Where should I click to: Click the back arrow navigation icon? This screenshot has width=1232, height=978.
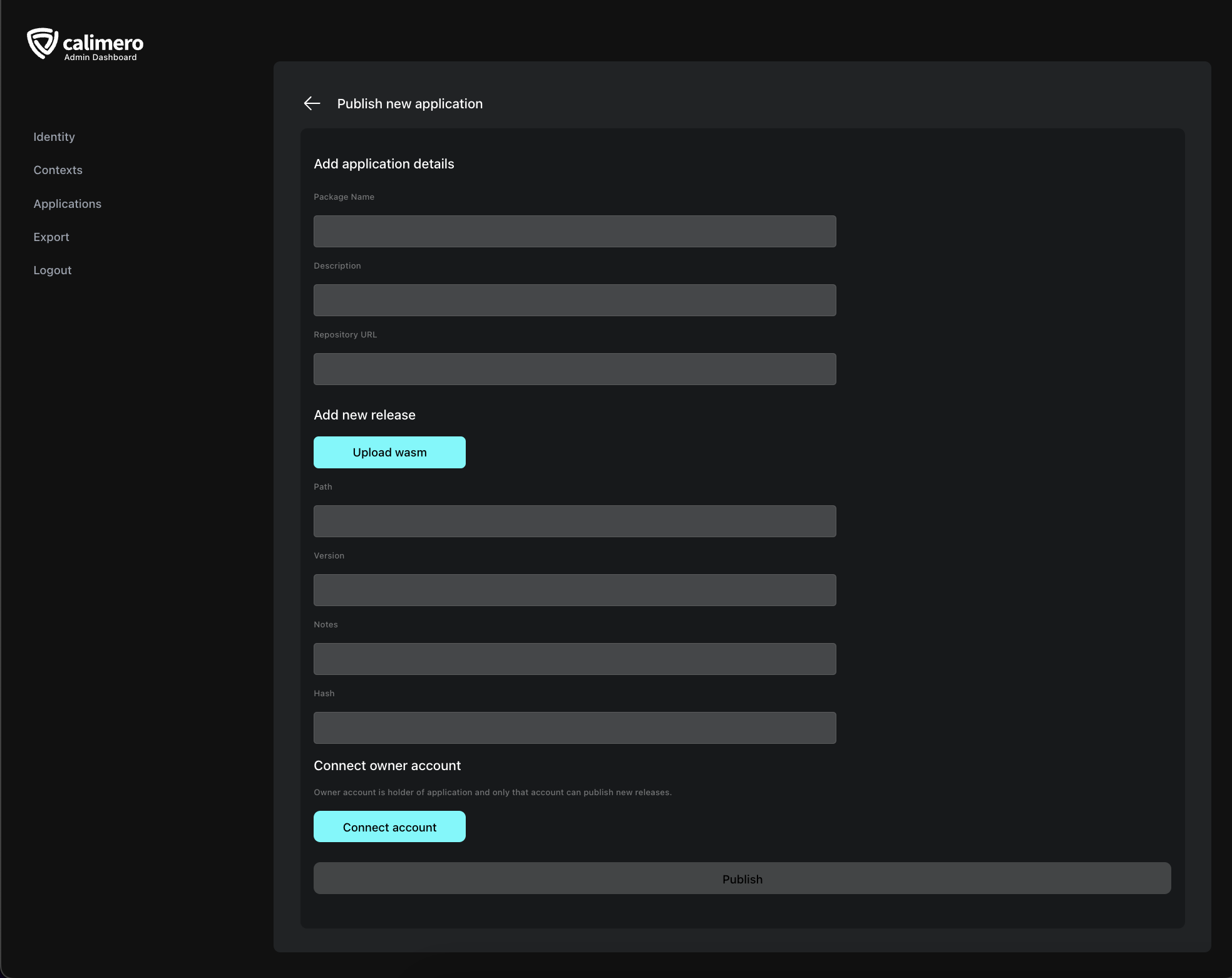pyautogui.click(x=312, y=103)
